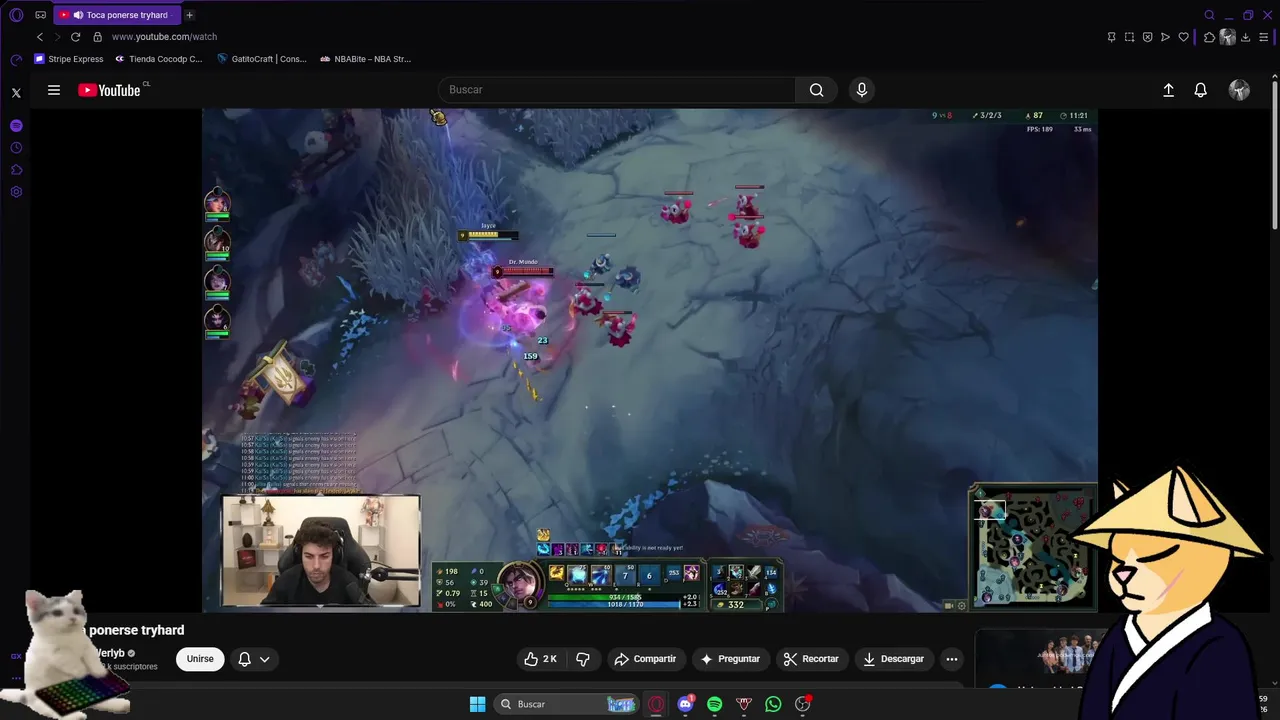This screenshot has width=1280, height=720.
Task: Open sidebar Settings gear
Action: pos(16,192)
